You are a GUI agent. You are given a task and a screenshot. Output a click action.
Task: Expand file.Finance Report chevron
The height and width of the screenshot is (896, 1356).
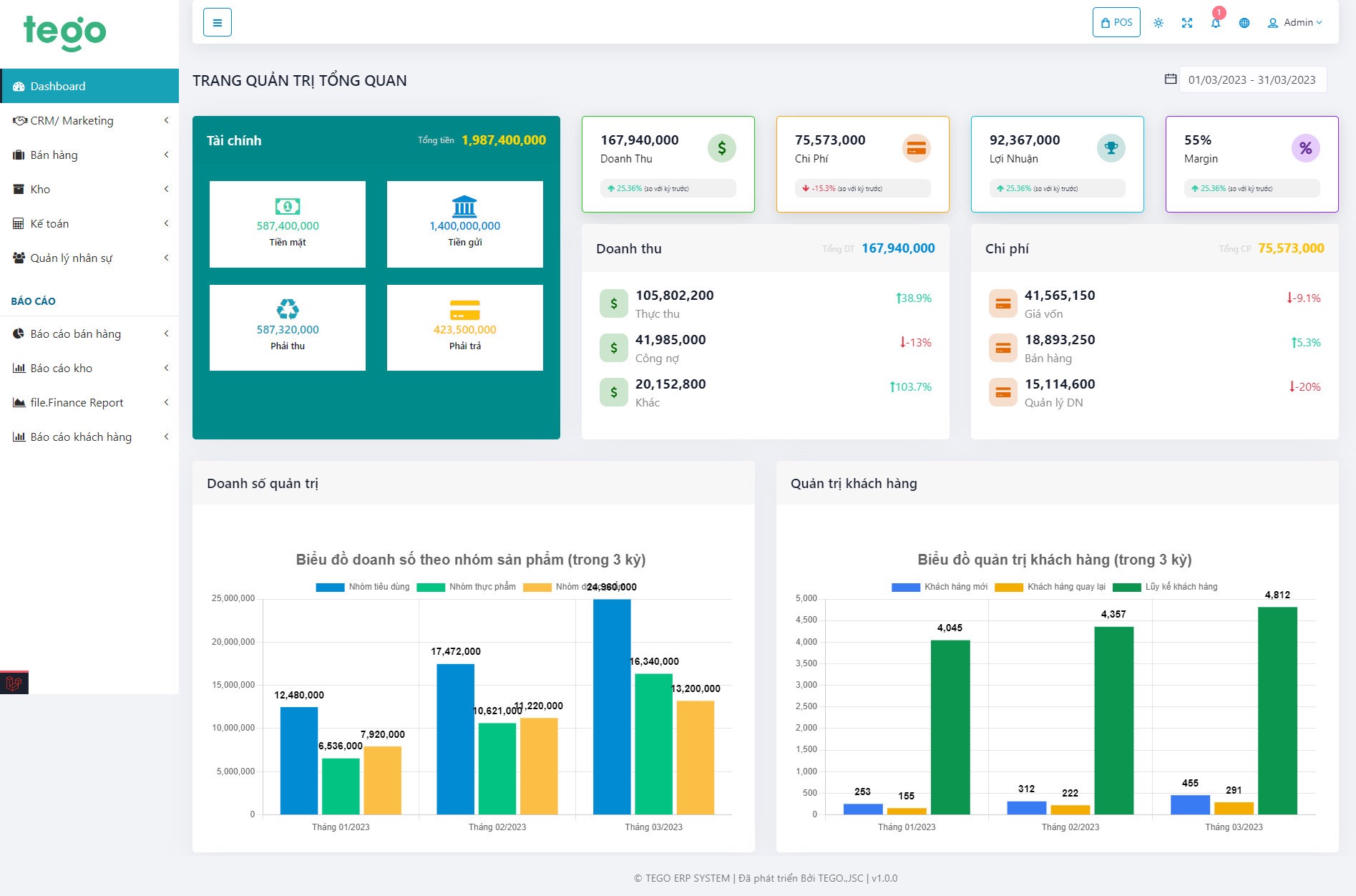coord(166,402)
